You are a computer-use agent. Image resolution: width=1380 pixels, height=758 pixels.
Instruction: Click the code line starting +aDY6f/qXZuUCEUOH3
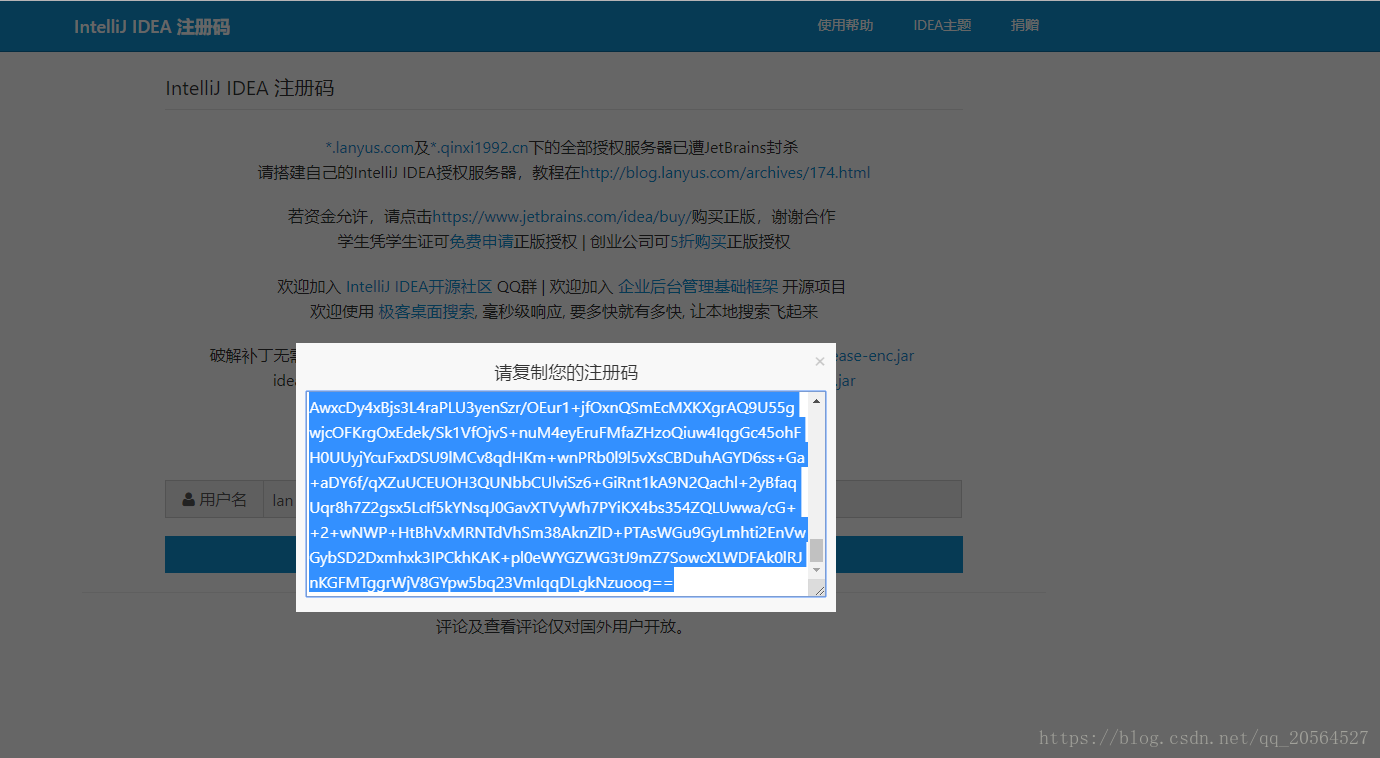click(553, 482)
